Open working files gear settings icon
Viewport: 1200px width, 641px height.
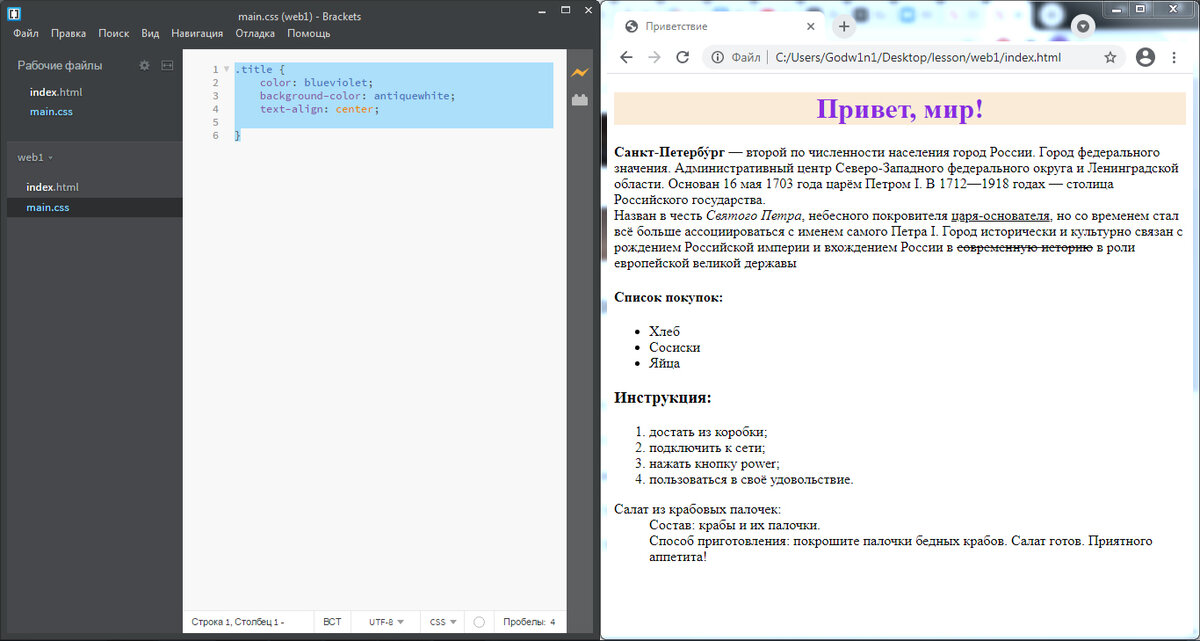[144, 65]
